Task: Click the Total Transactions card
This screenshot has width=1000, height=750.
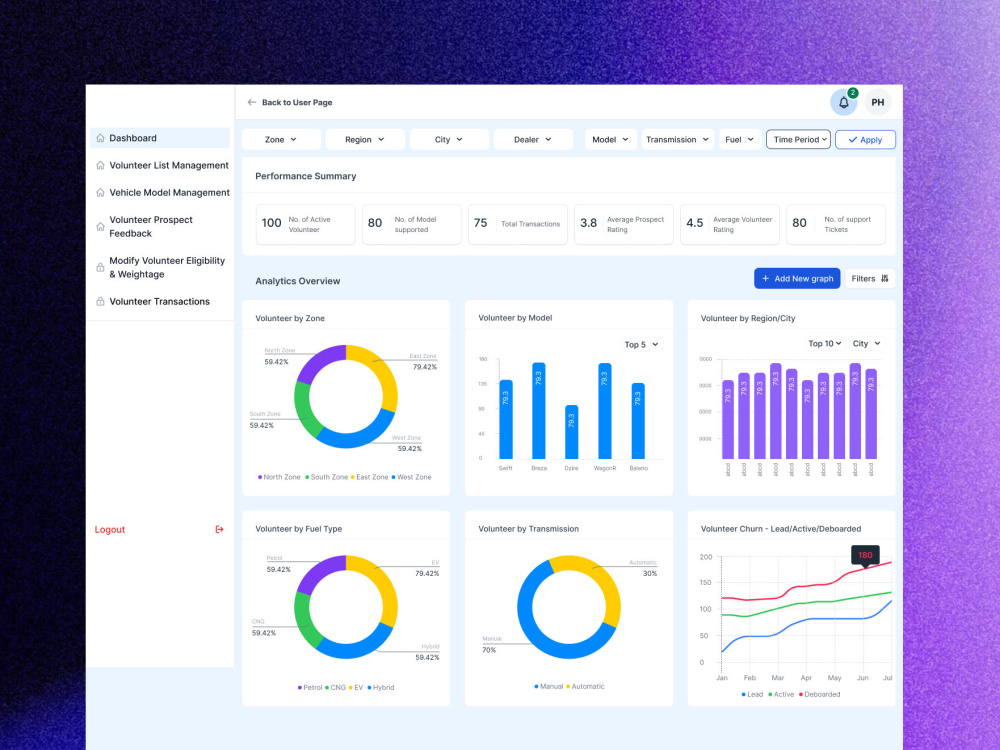Action: pos(518,224)
